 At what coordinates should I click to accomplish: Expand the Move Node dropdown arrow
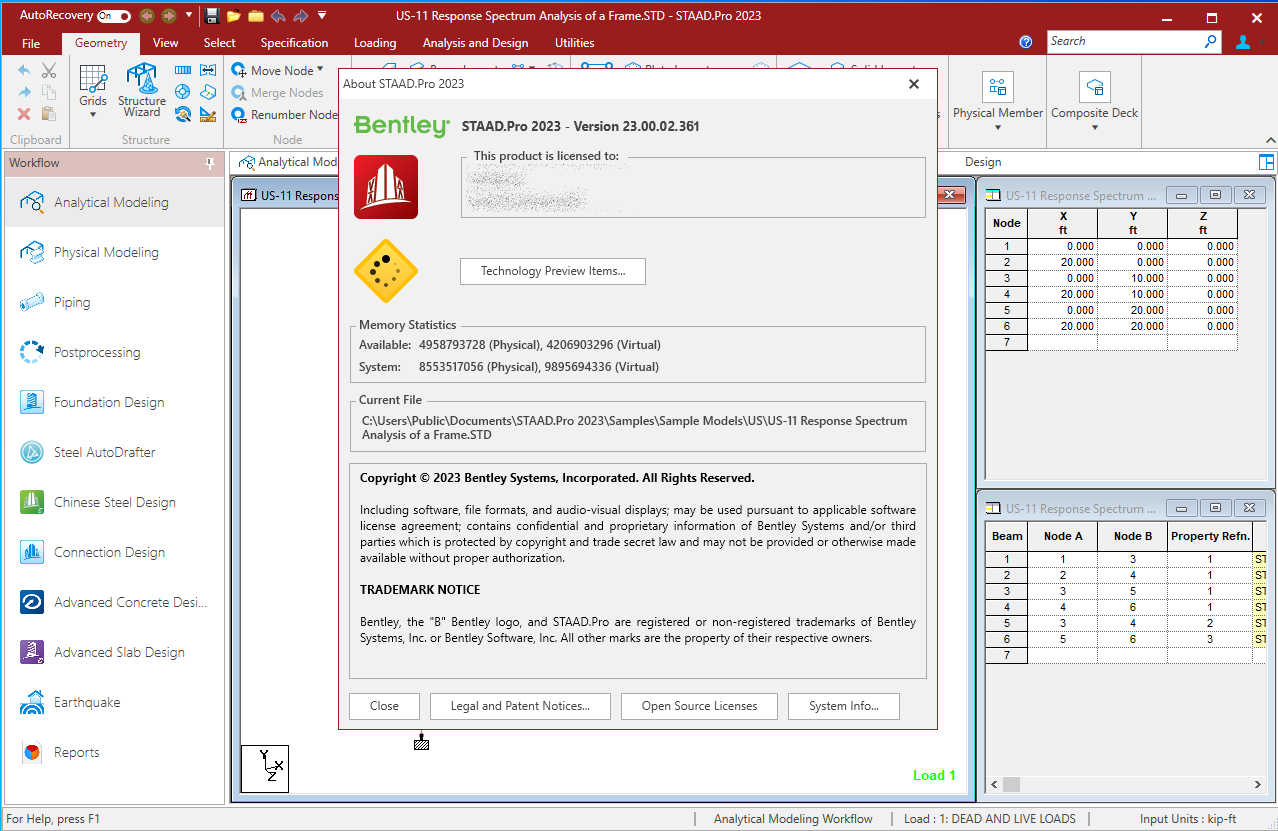320,70
